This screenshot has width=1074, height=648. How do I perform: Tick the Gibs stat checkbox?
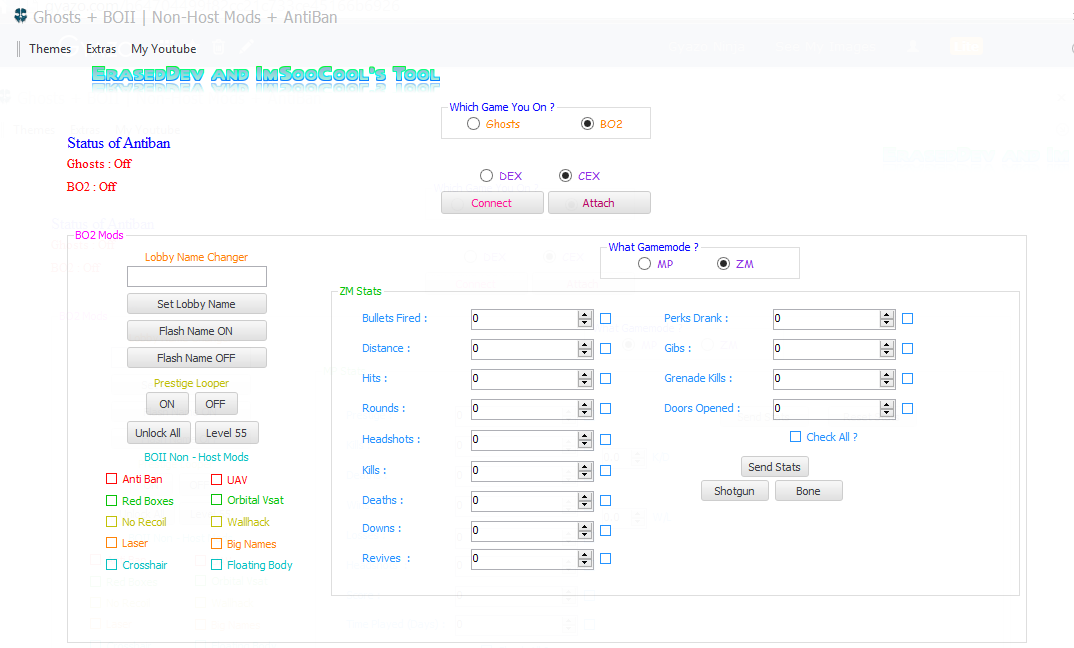(x=908, y=349)
